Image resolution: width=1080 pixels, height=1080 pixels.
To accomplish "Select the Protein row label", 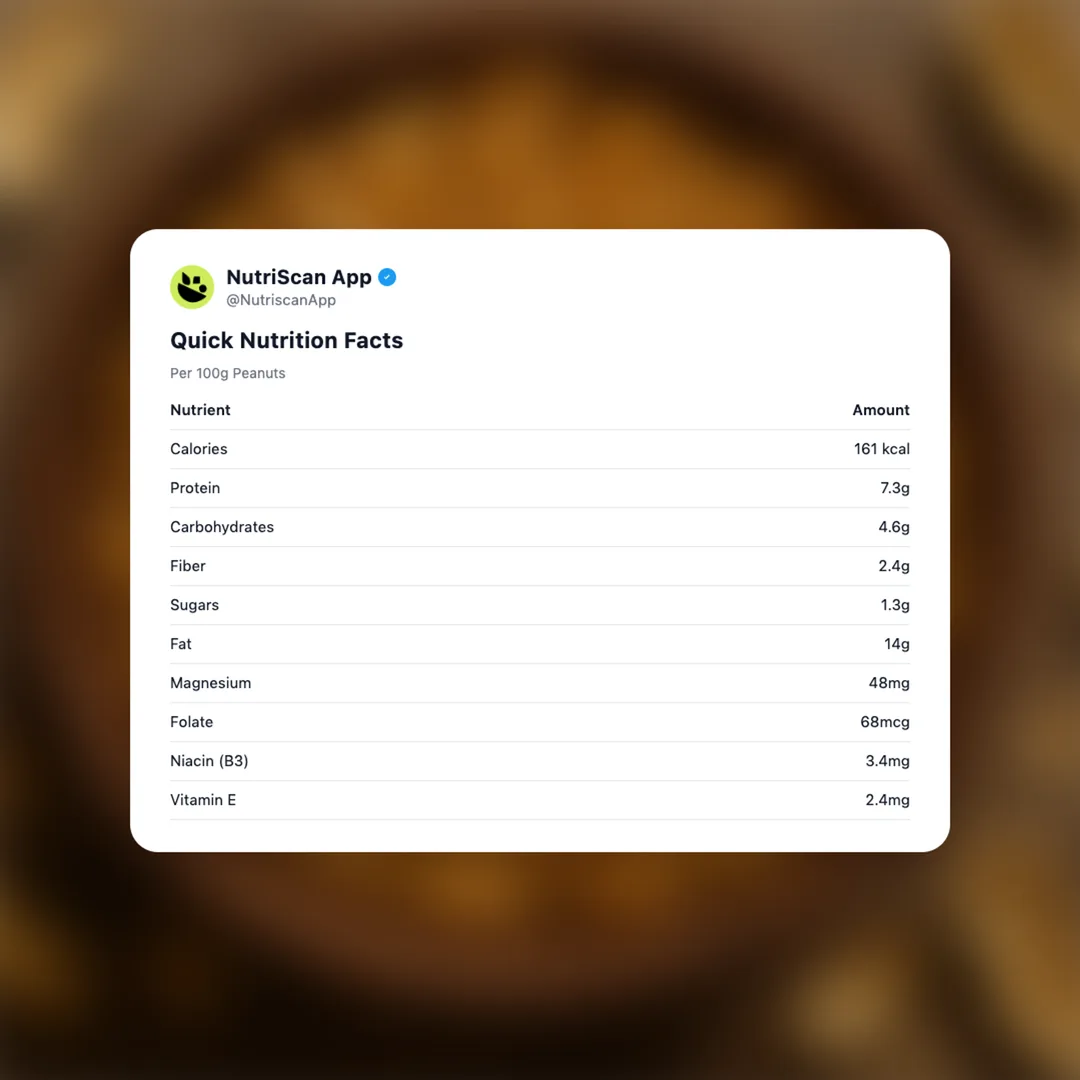I will (x=195, y=488).
